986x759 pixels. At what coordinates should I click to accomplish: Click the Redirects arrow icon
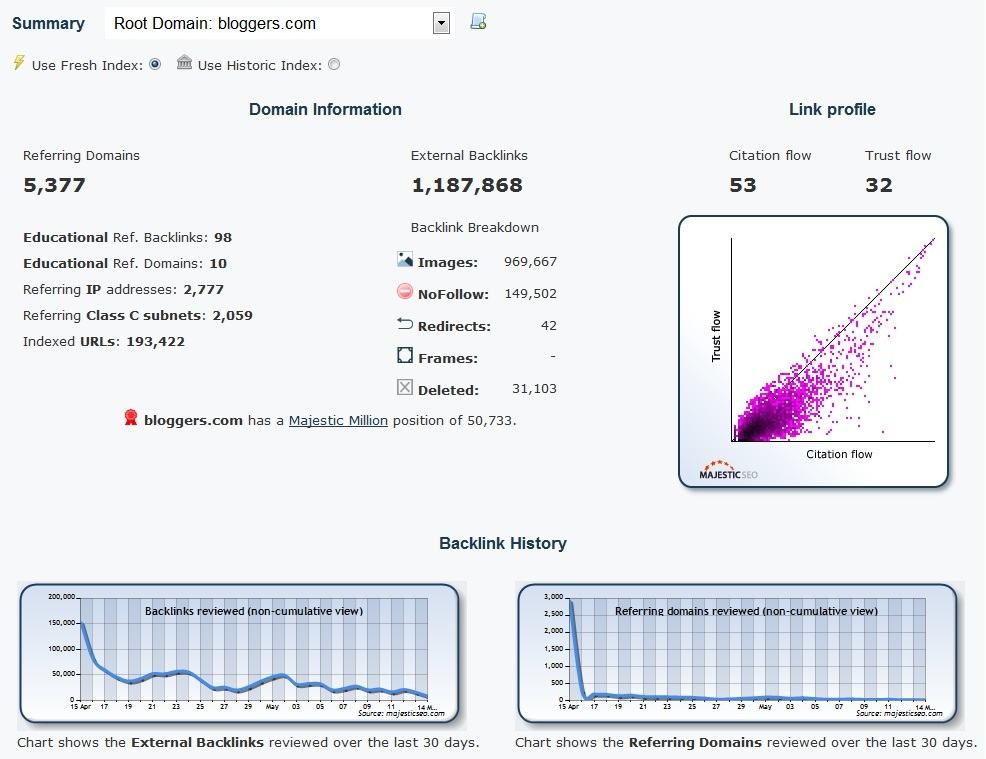[x=405, y=324]
